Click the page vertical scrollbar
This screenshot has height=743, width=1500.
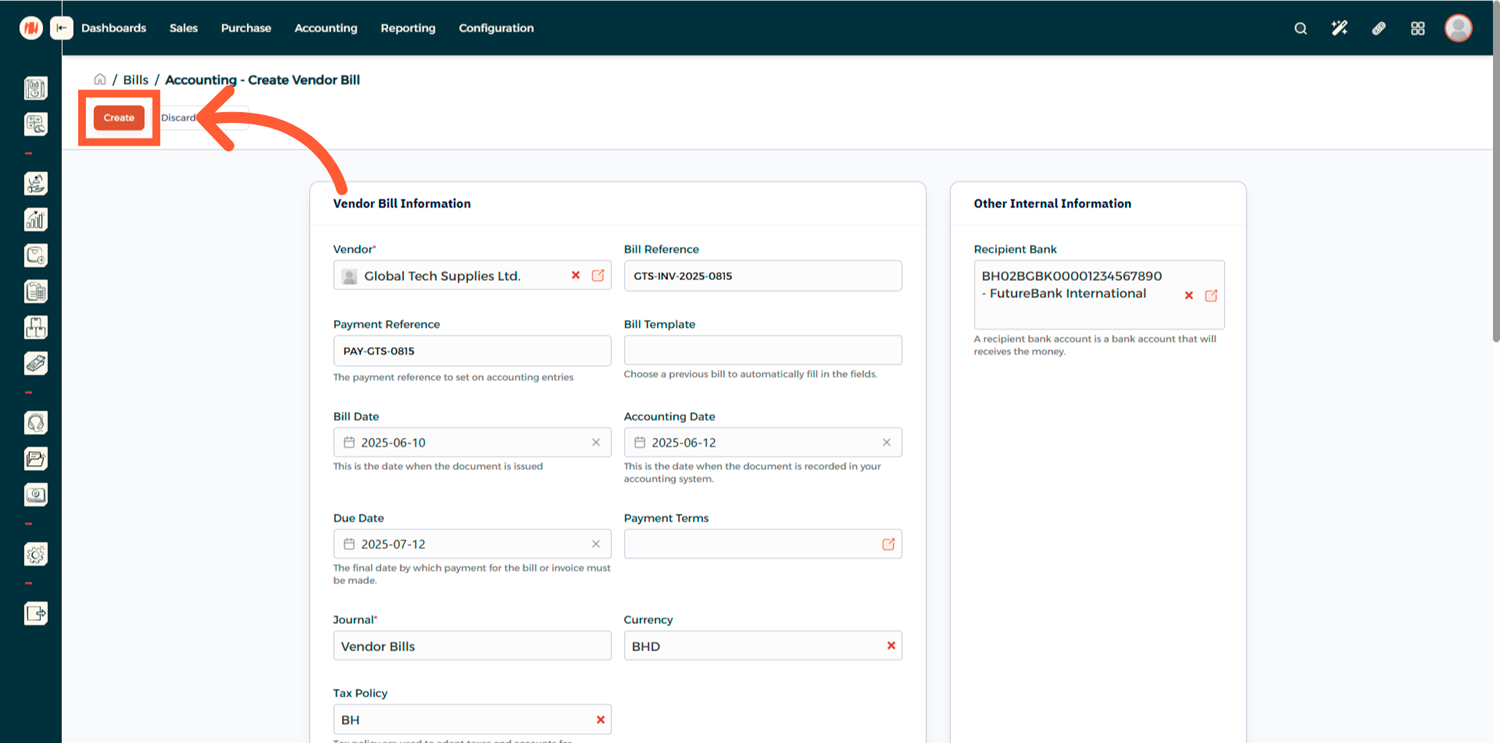[x=1495, y=200]
